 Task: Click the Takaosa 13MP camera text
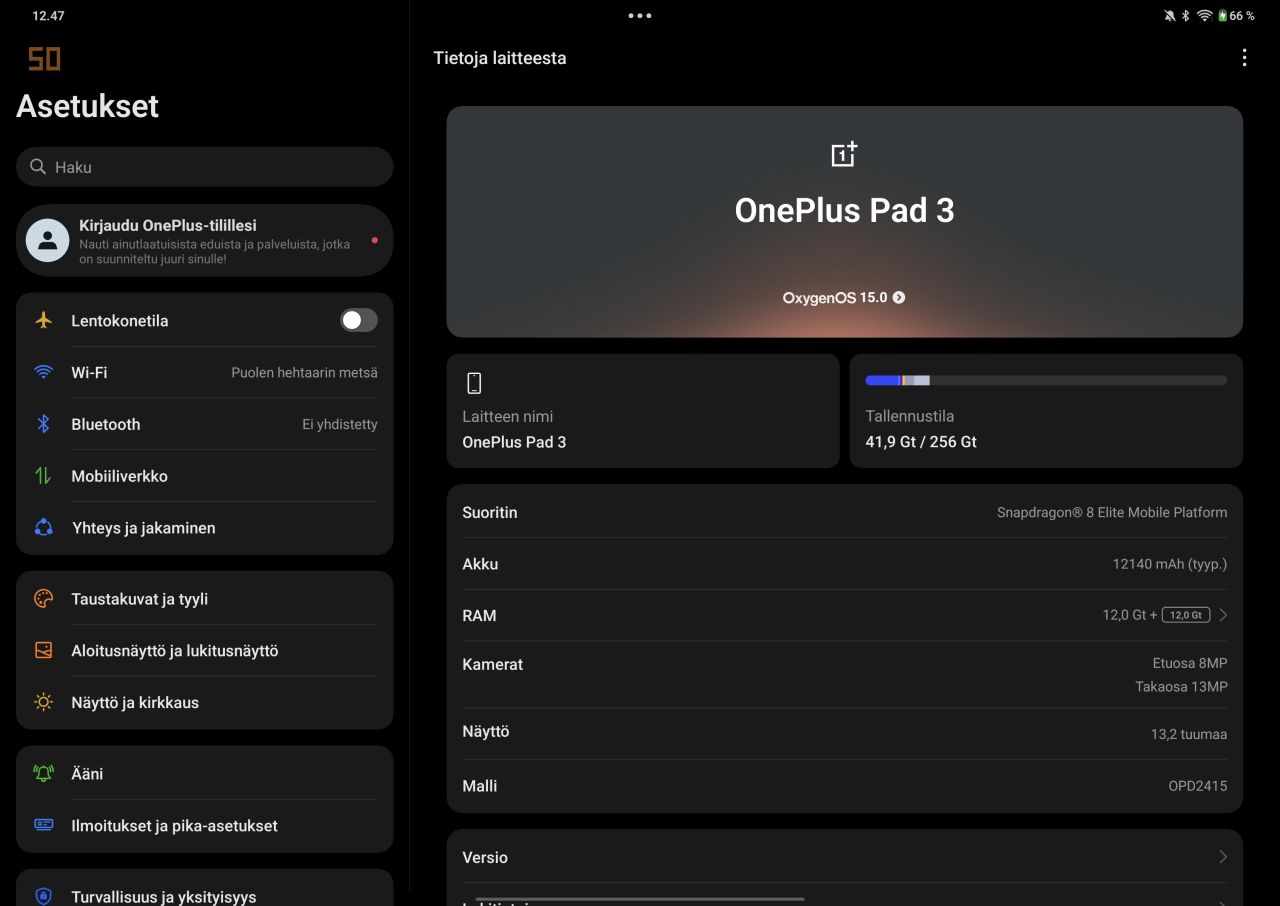1181,687
